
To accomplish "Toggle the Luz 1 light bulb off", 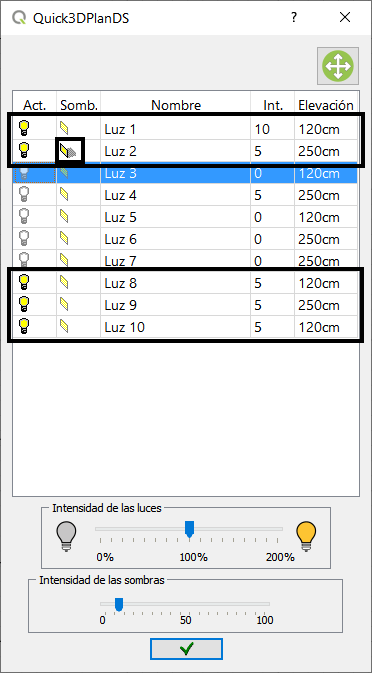I will point(24,128).
